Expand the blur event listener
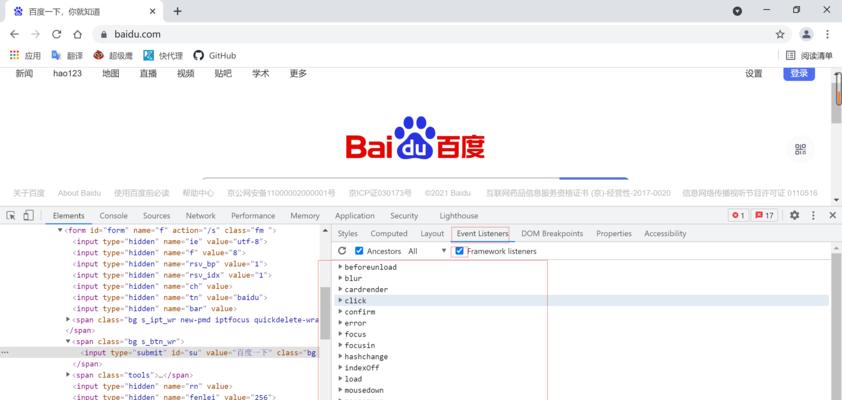 point(340,278)
